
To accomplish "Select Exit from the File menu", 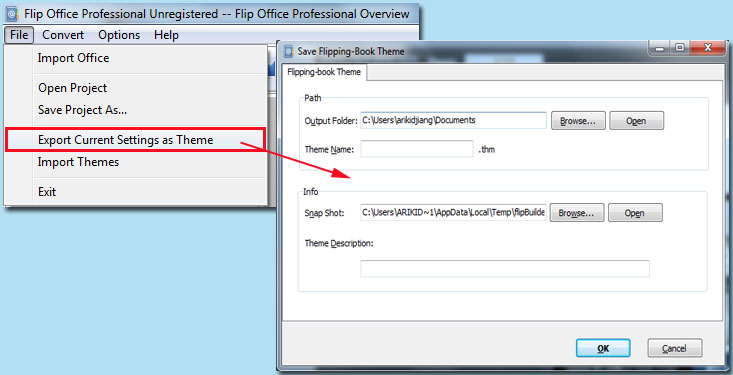I will (x=136, y=192).
